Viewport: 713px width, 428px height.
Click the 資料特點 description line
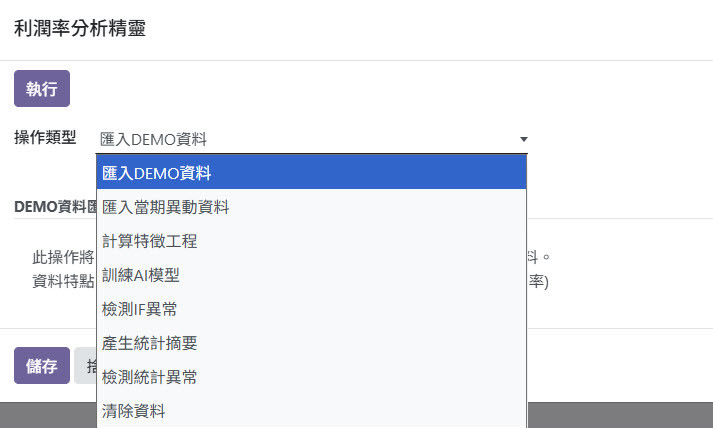63,281
